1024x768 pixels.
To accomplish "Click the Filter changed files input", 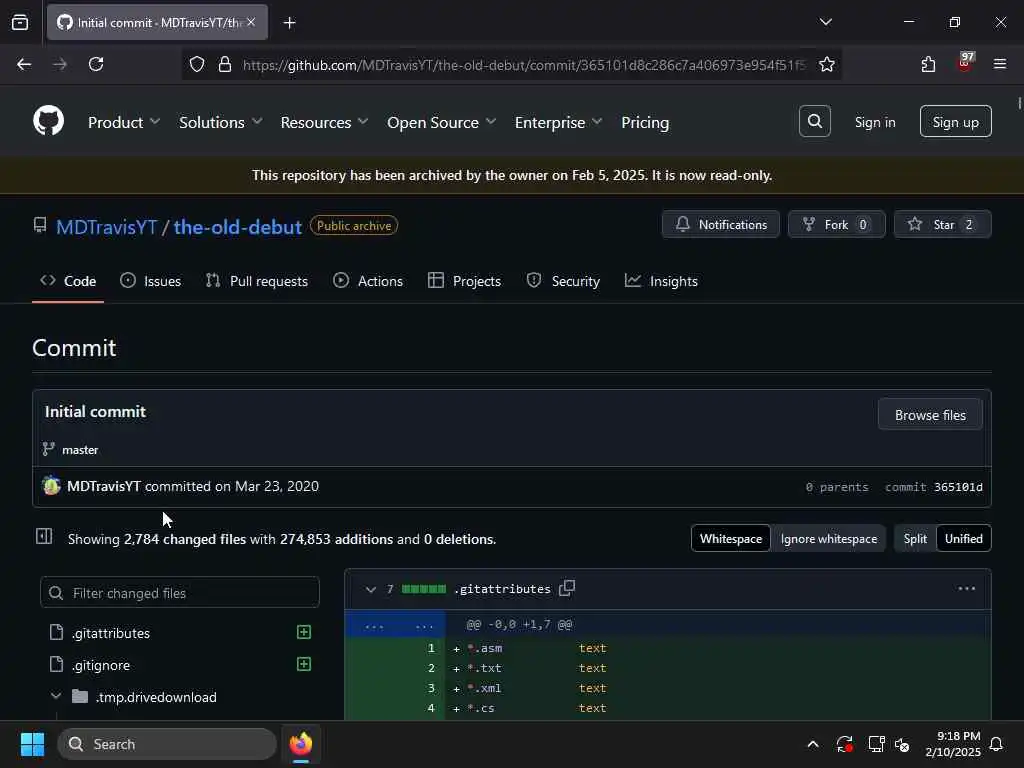I will 180,592.
